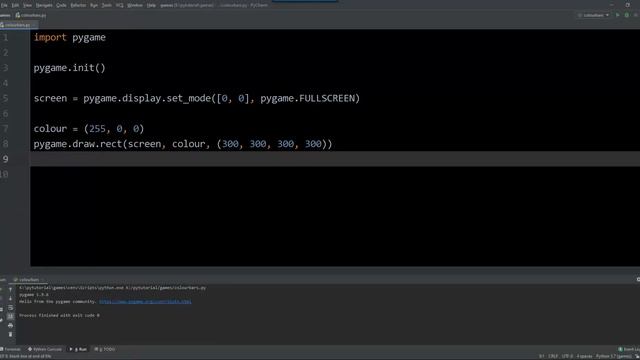The width and height of the screenshot is (640, 360).
Task: Click the CRLF line separator indicator
Action: [x=553, y=356]
